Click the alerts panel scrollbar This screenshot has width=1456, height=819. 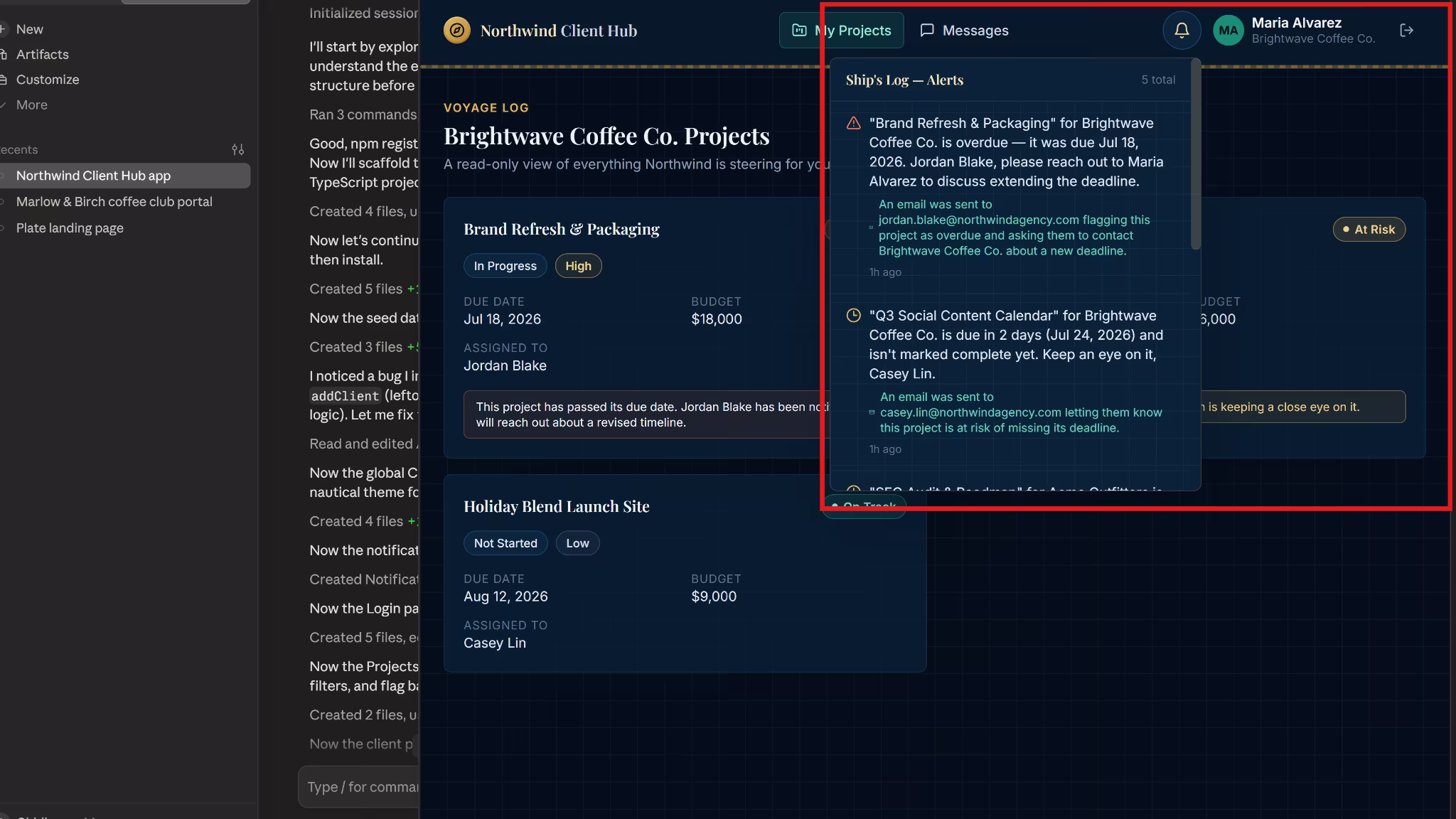click(1195, 154)
